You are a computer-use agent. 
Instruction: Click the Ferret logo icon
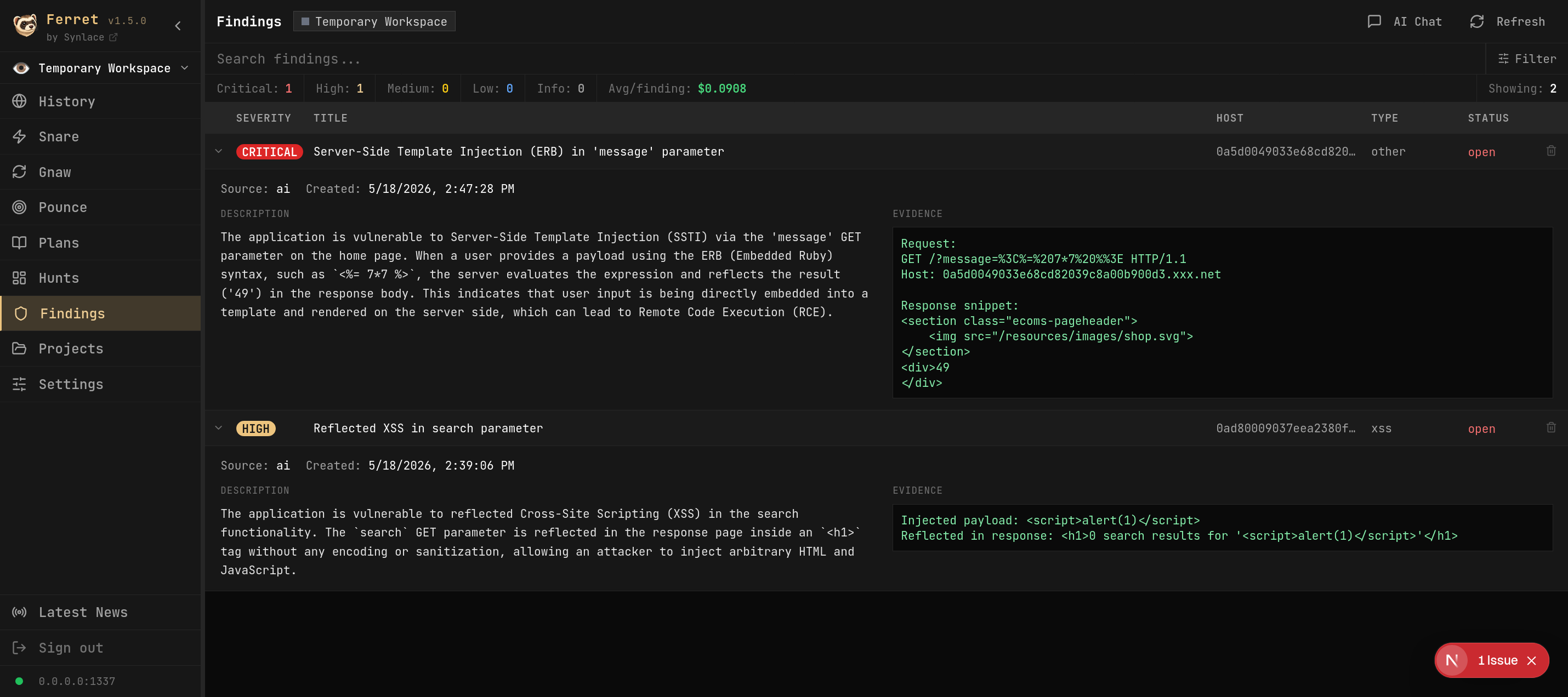pos(25,26)
